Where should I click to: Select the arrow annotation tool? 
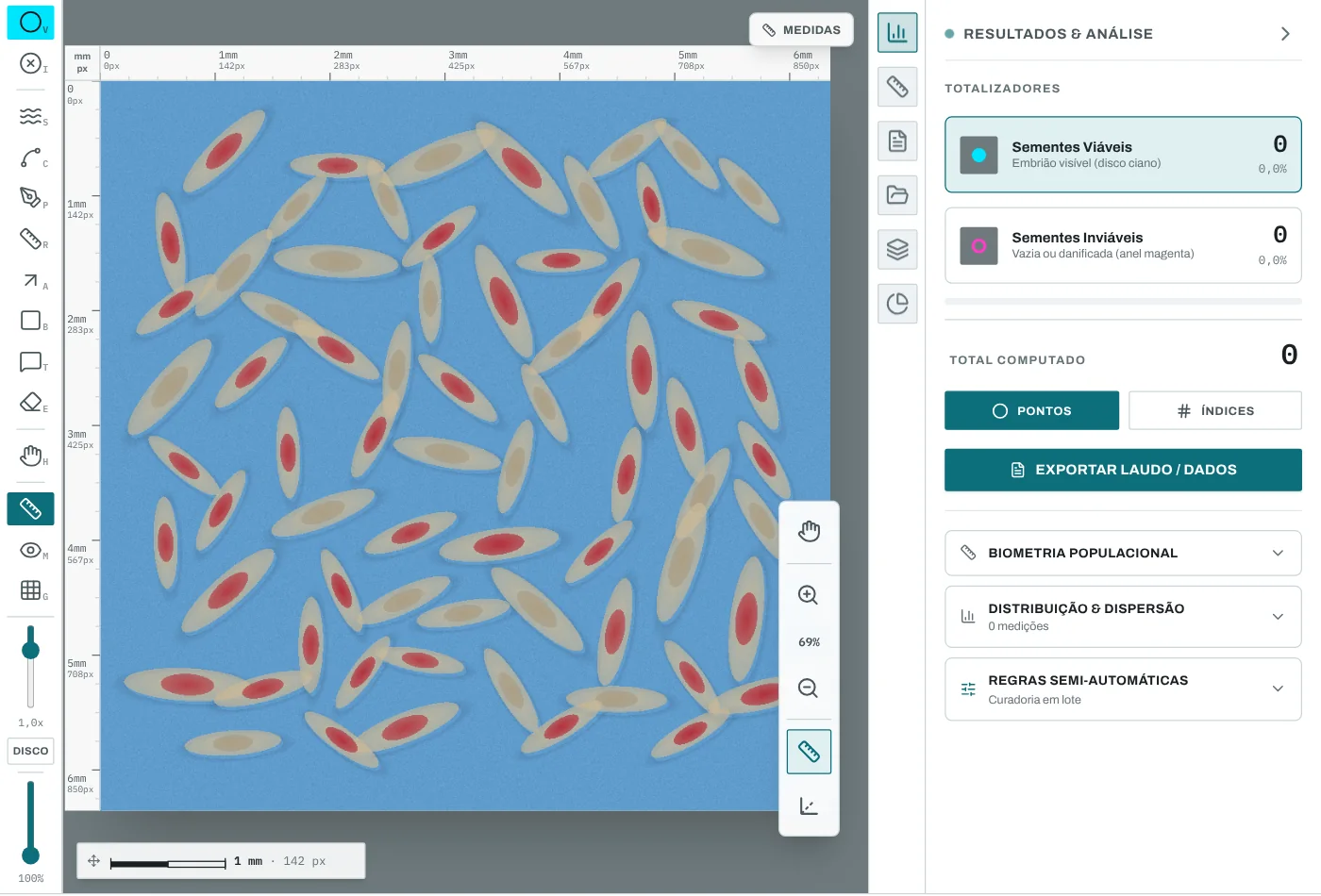(31, 280)
